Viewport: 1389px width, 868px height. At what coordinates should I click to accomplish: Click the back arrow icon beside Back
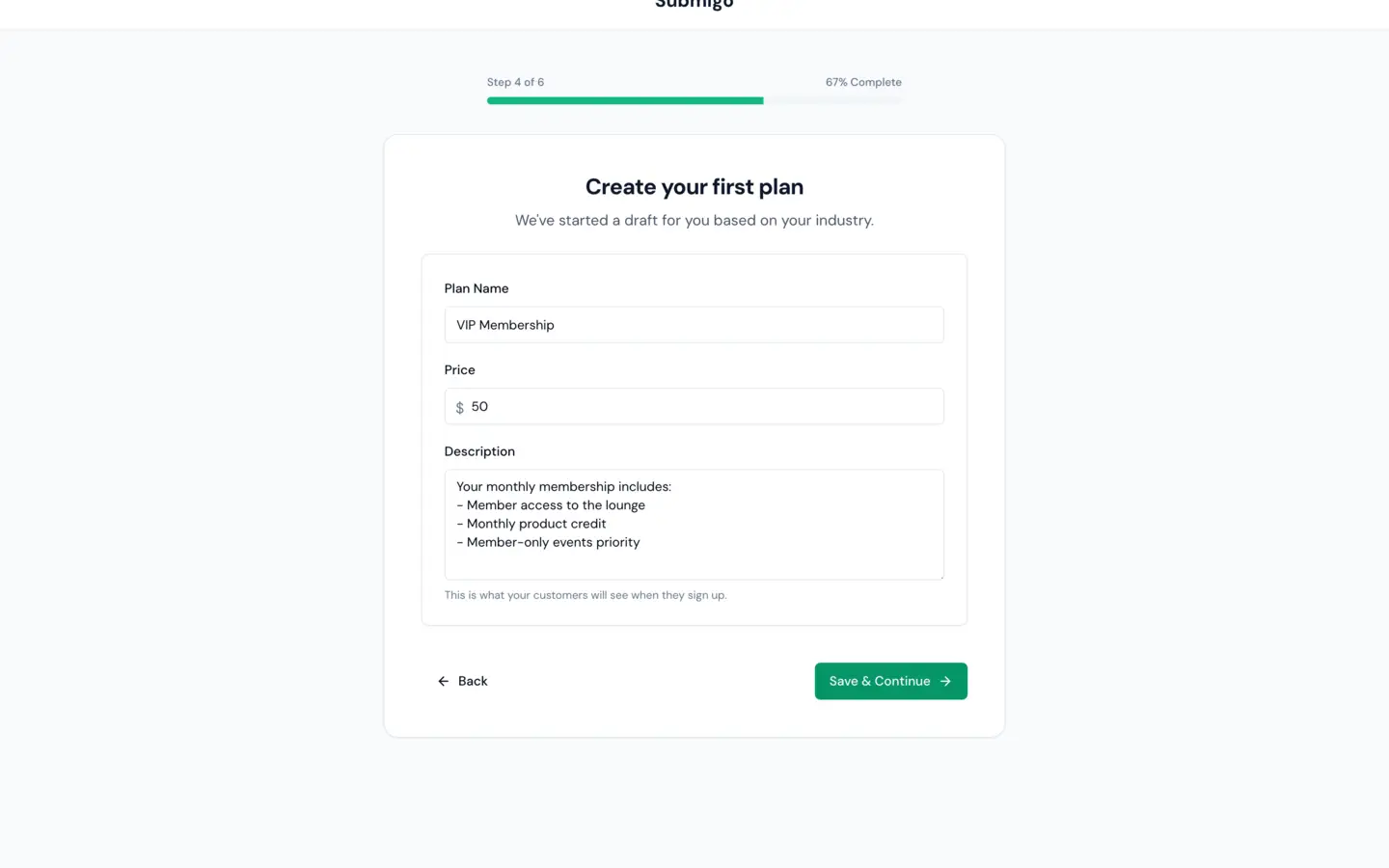(443, 681)
